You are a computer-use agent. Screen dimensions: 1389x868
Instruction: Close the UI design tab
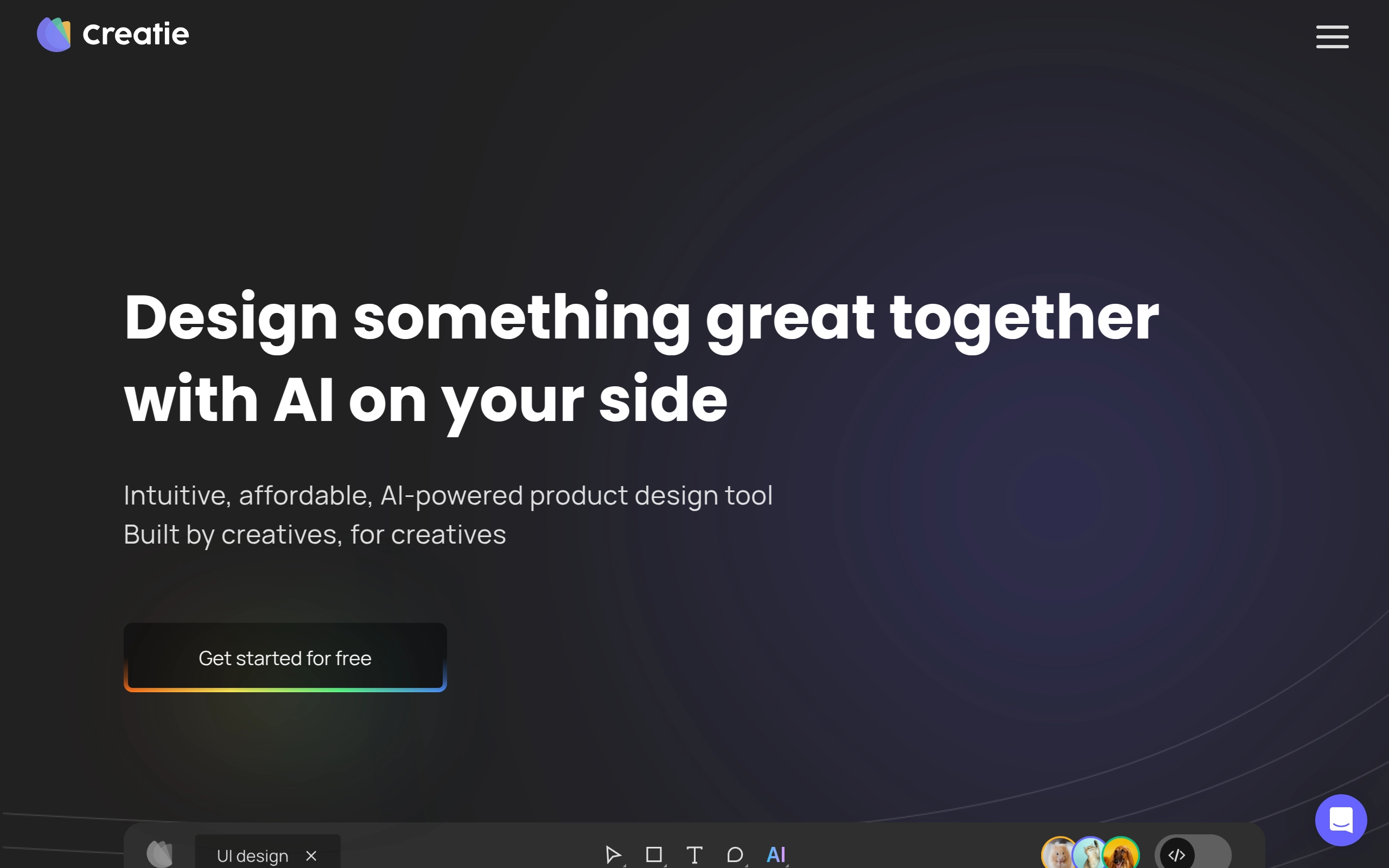tap(311, 856)
